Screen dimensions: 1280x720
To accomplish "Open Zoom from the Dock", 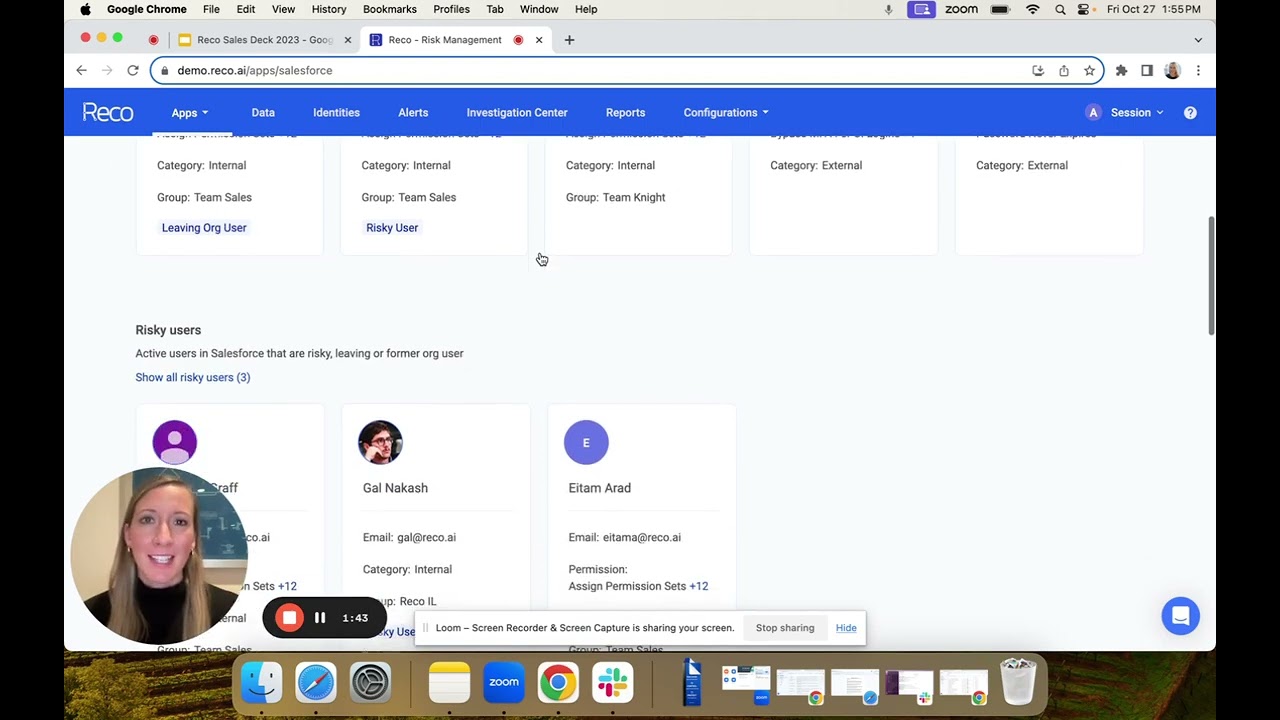I will point(504,682).
